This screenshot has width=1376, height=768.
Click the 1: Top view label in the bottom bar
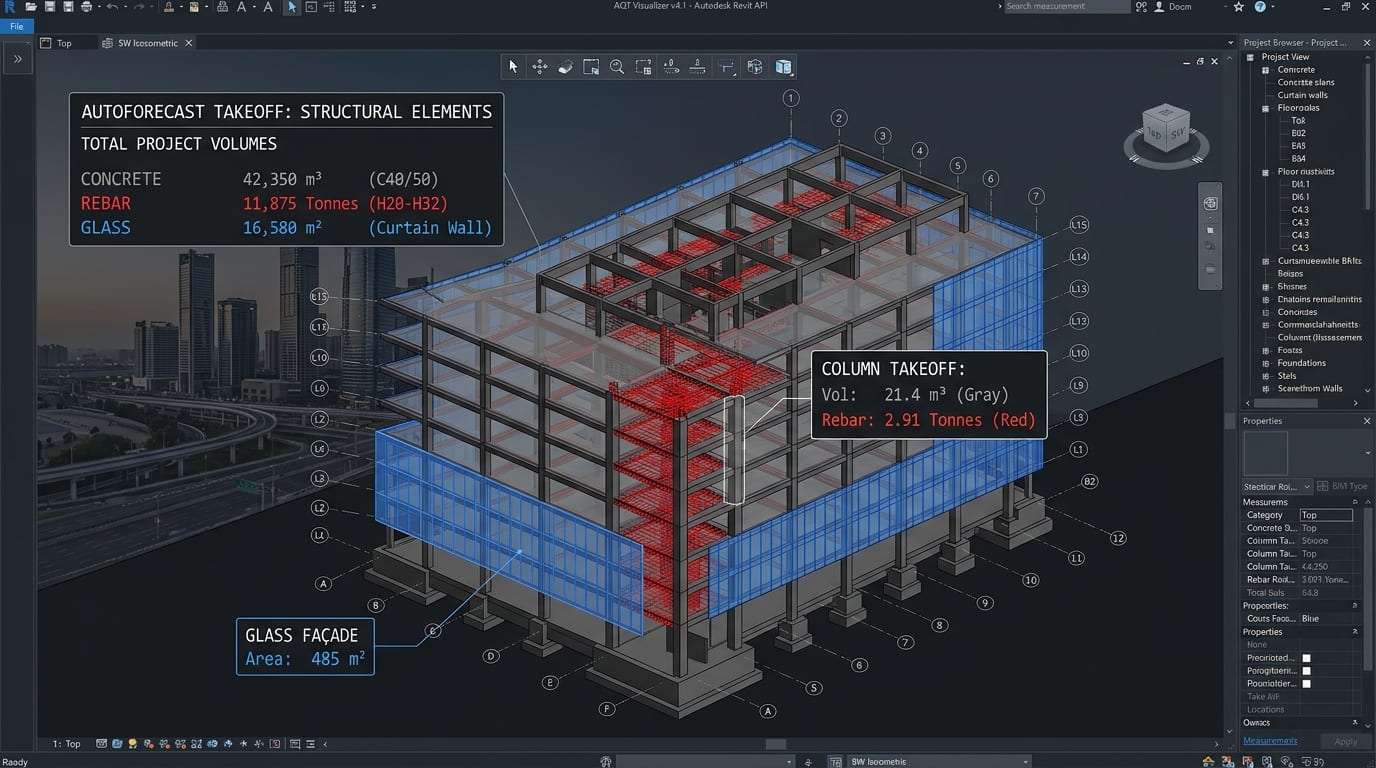[x=66, y=744]
